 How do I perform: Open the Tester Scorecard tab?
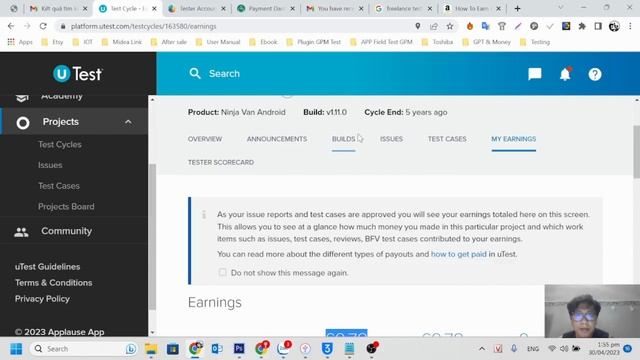[221, 162]
